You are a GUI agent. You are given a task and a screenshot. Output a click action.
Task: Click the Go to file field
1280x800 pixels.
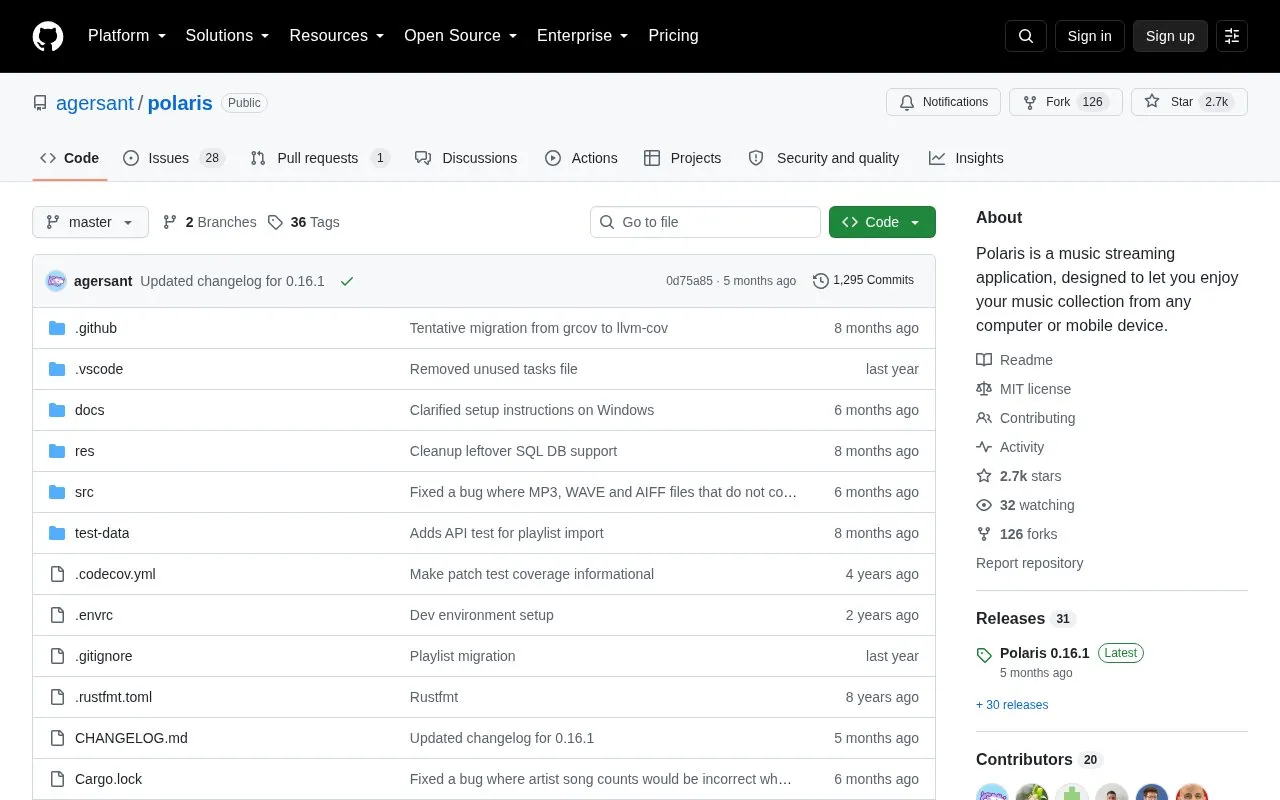point(705,222)
